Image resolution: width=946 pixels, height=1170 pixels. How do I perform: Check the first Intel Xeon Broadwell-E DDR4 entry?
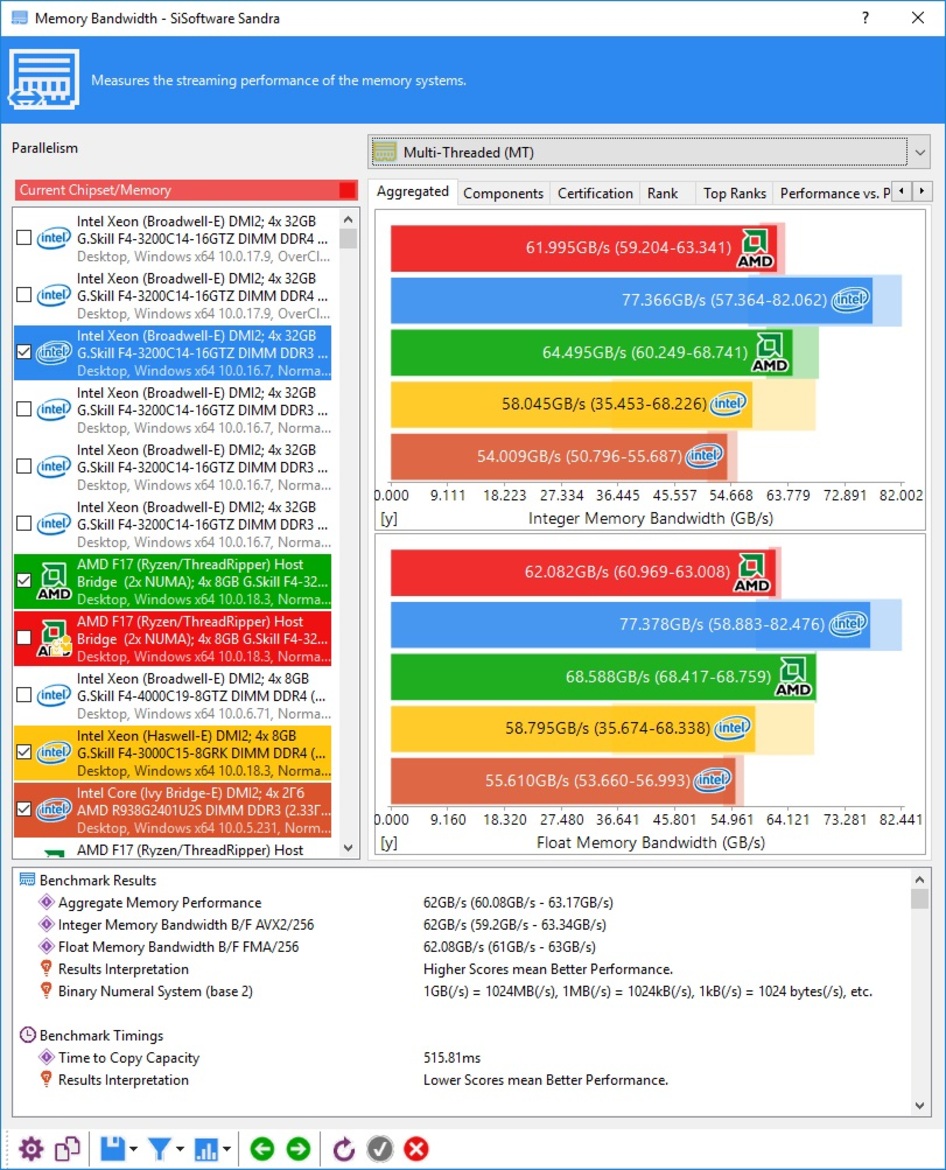pyautogui.click(x=24, y=238)
